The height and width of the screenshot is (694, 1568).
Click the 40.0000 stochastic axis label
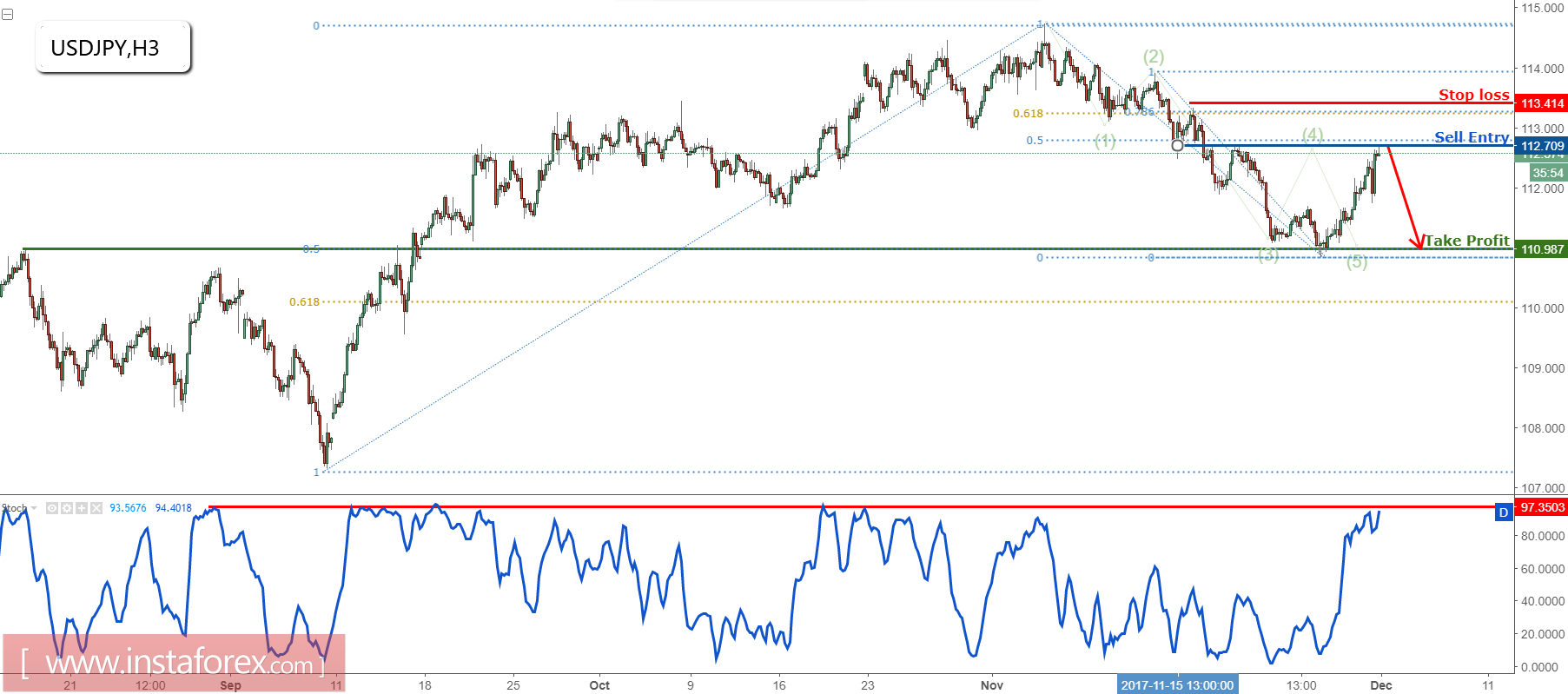(1543, 601)
